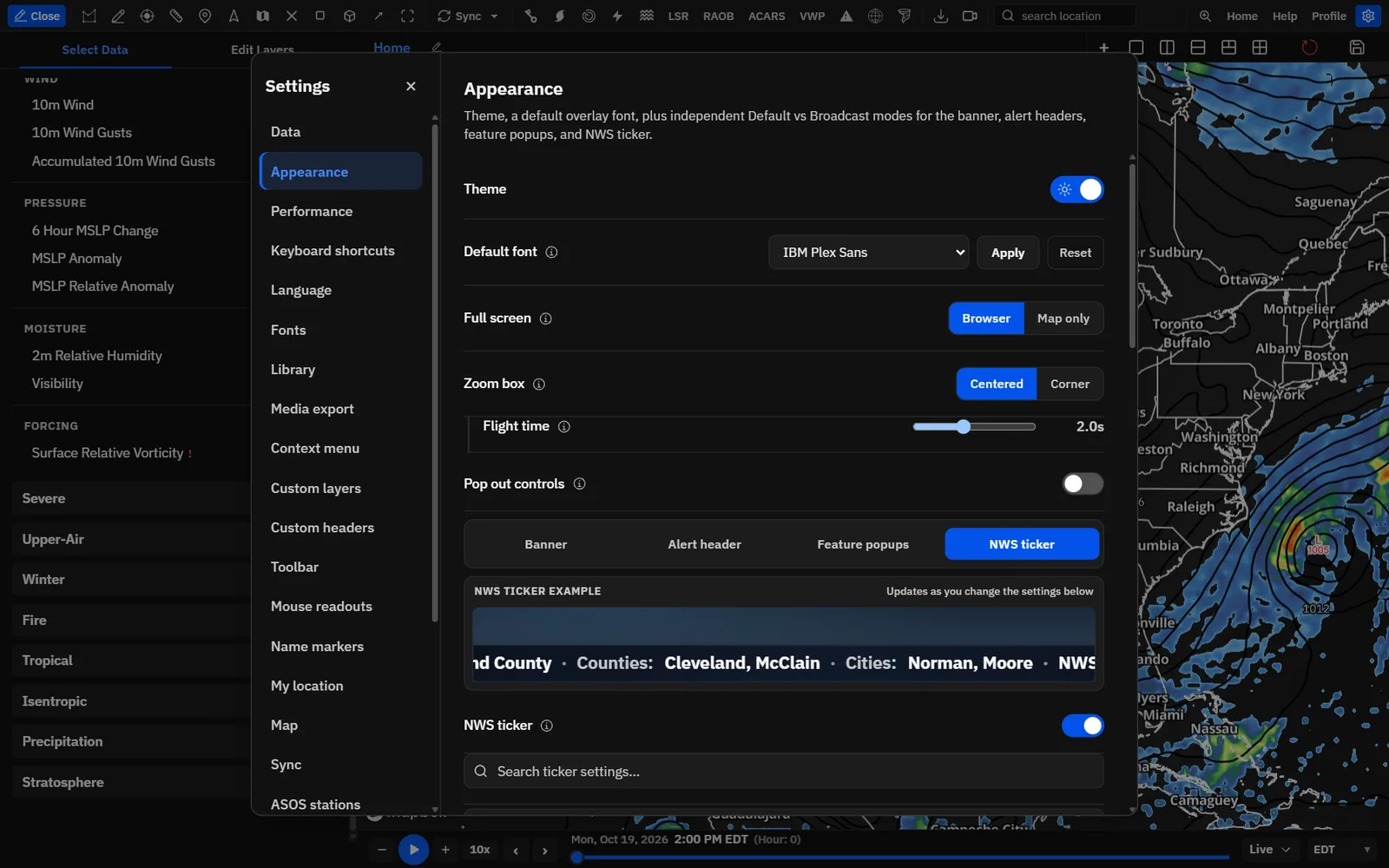The image size is (1389, 868).
Task: Click the Flight time slider handle
Action: pyautogui.click(x=964, y=426)
